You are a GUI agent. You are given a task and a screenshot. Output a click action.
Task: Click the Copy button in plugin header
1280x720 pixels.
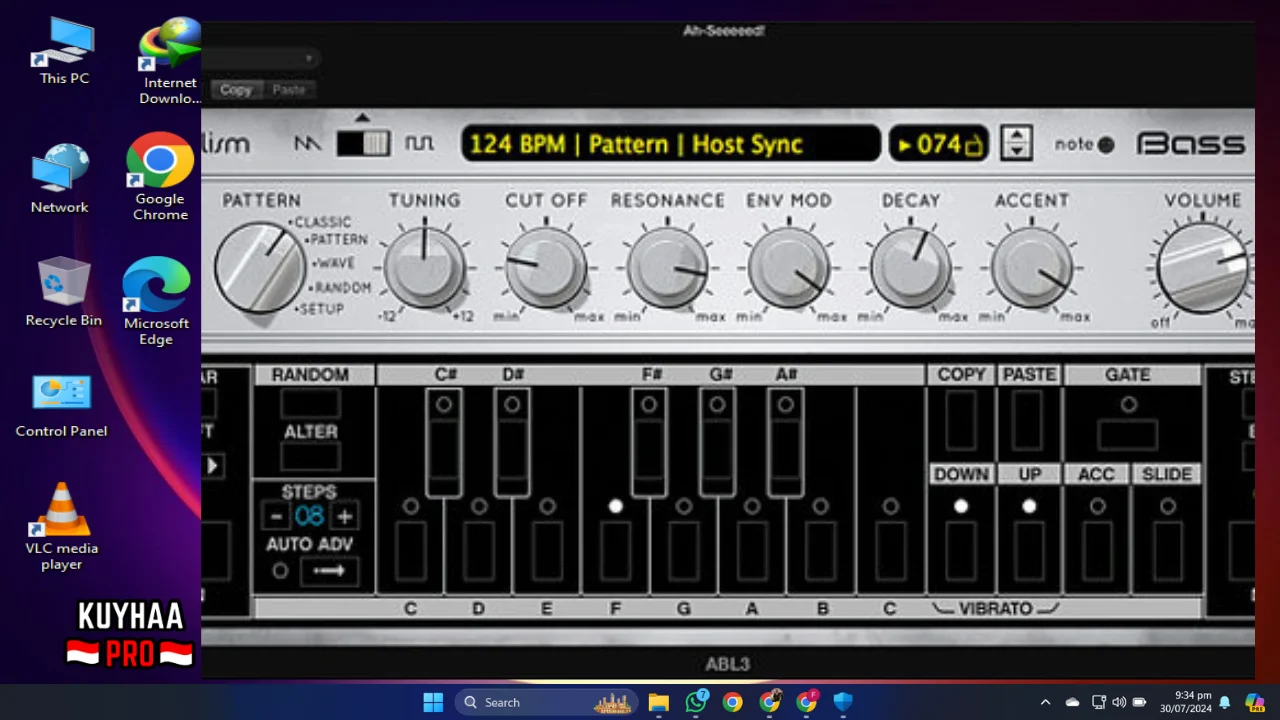236,89
